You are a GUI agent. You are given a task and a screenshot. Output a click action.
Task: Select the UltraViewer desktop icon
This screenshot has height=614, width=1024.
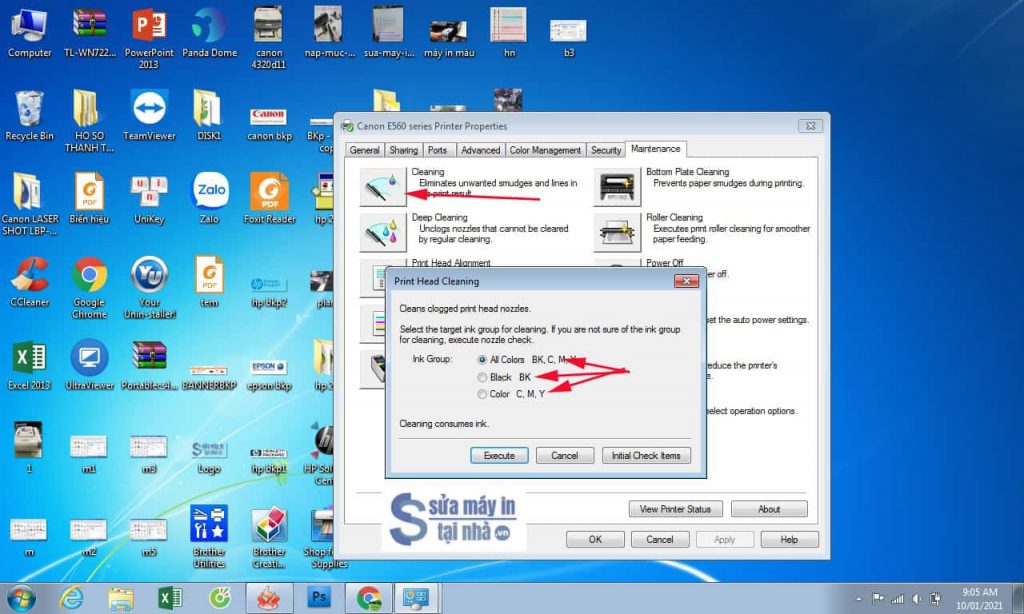89,364
